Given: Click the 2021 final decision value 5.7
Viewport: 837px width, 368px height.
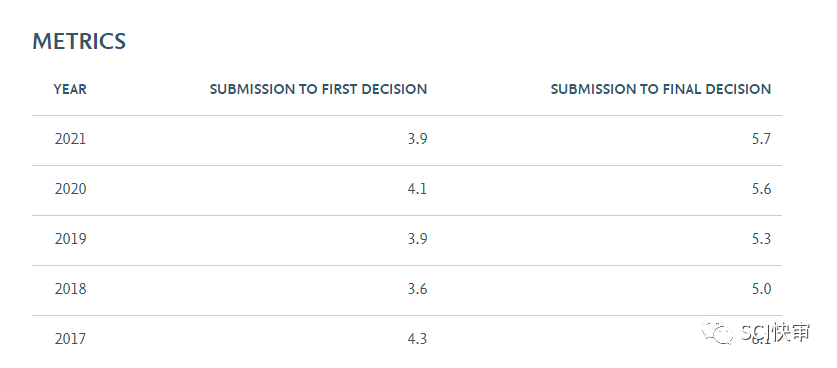Looking at the screenshot, I should 762,139.
